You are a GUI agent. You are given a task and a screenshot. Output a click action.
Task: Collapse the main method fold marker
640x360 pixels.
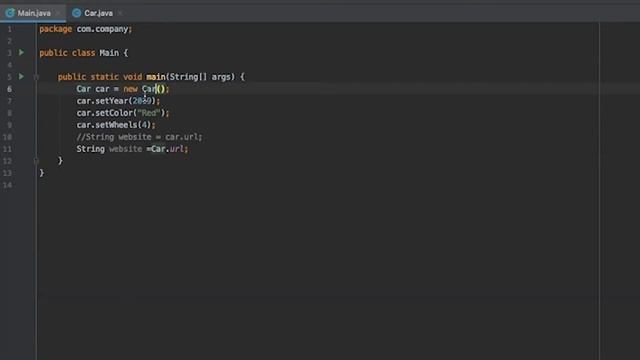36,77
